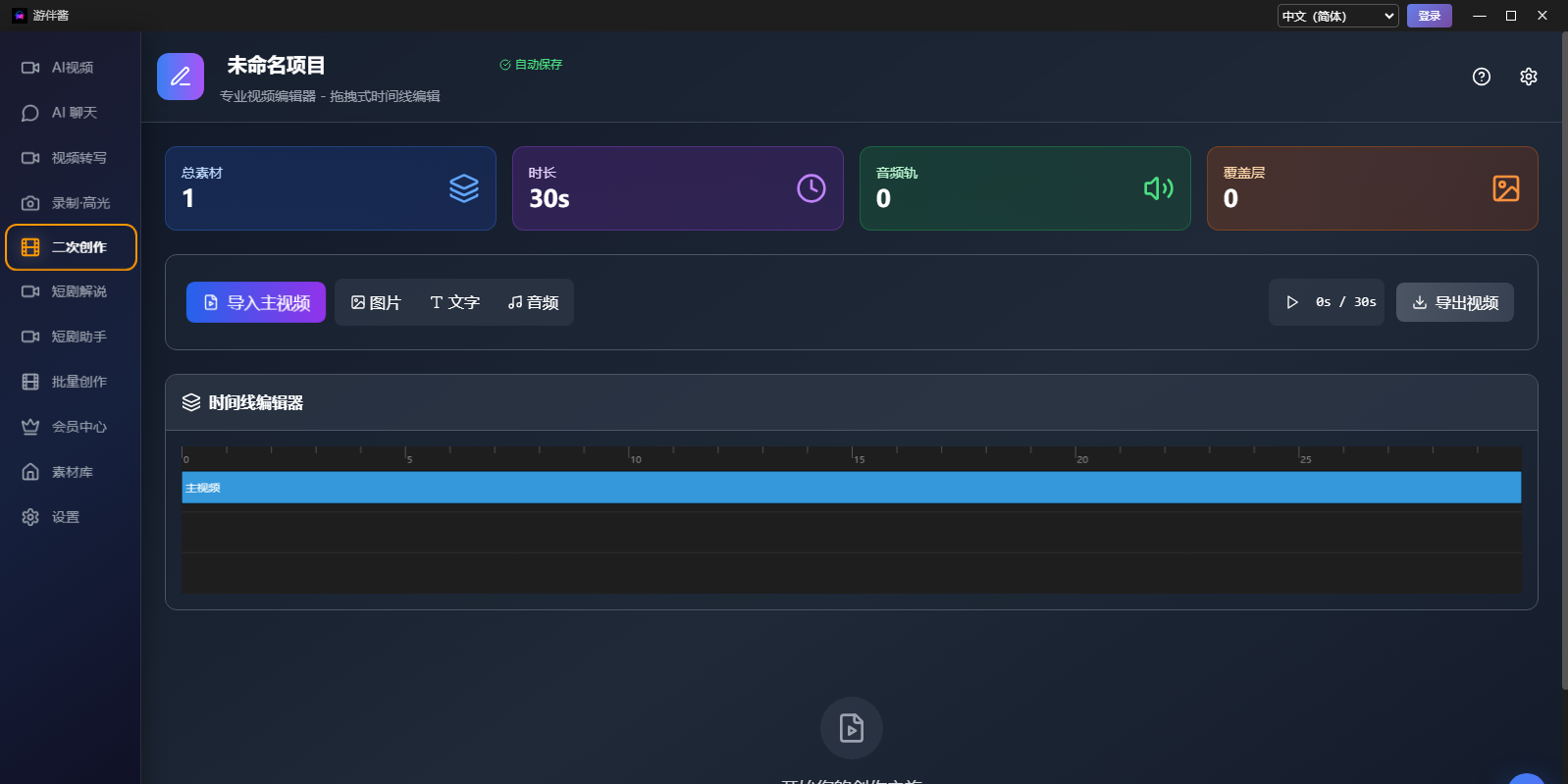Add text with the 文字 button
This screenshot has height=784, width=1568.
pos(454,302)
